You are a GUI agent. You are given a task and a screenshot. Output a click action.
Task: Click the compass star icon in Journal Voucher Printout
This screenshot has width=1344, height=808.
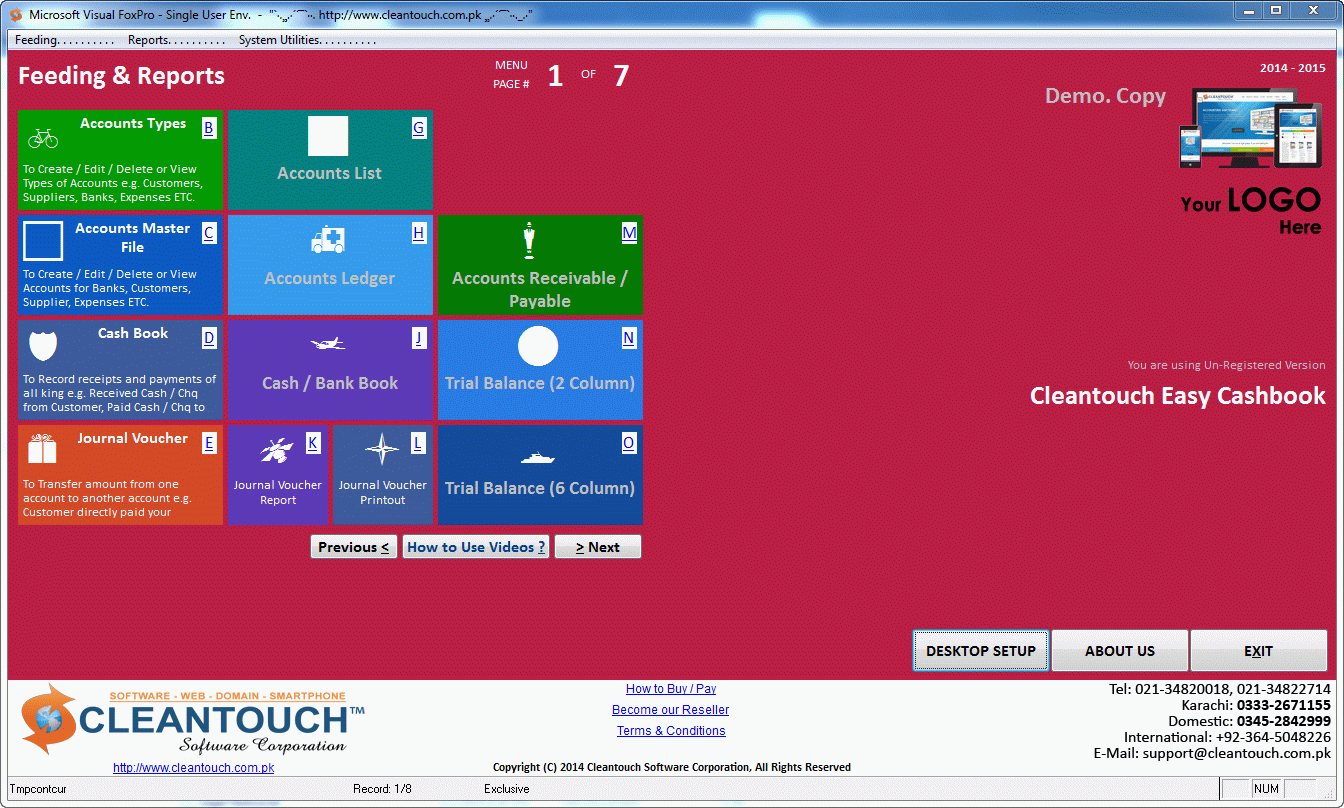tap(382, 450)
